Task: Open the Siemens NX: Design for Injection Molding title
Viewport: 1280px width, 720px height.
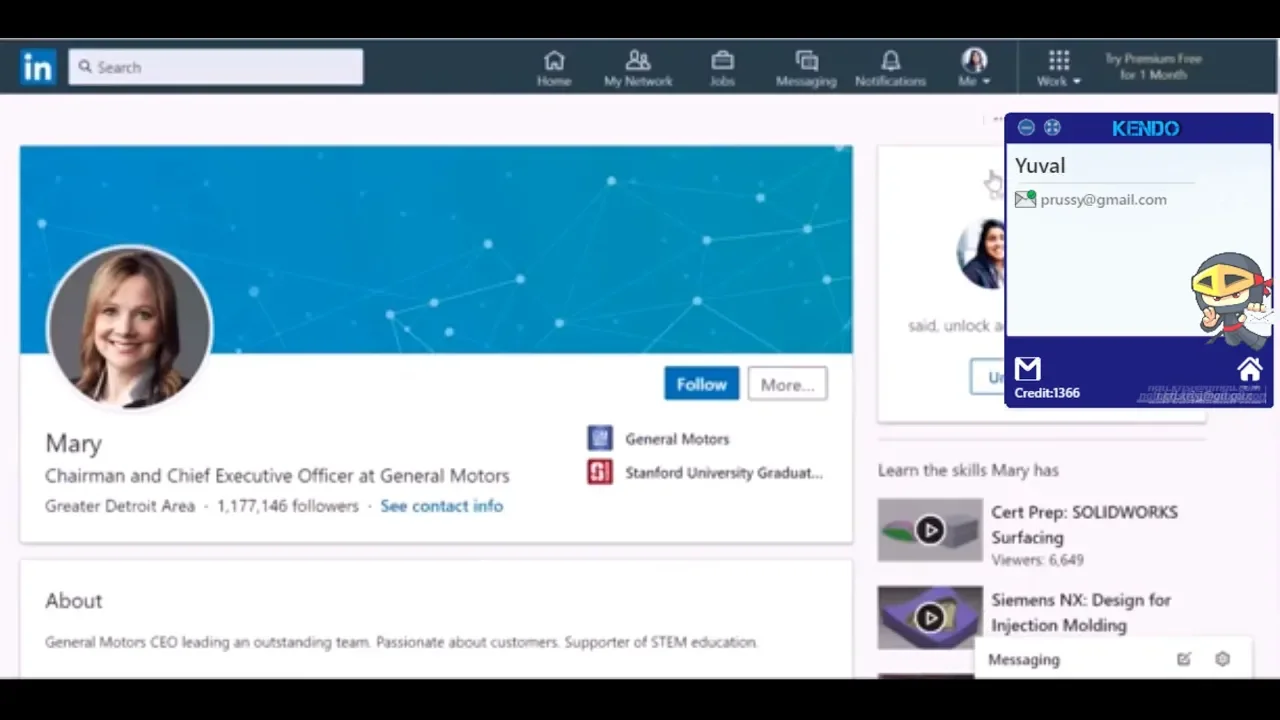Action: (x=1081, y=612)
